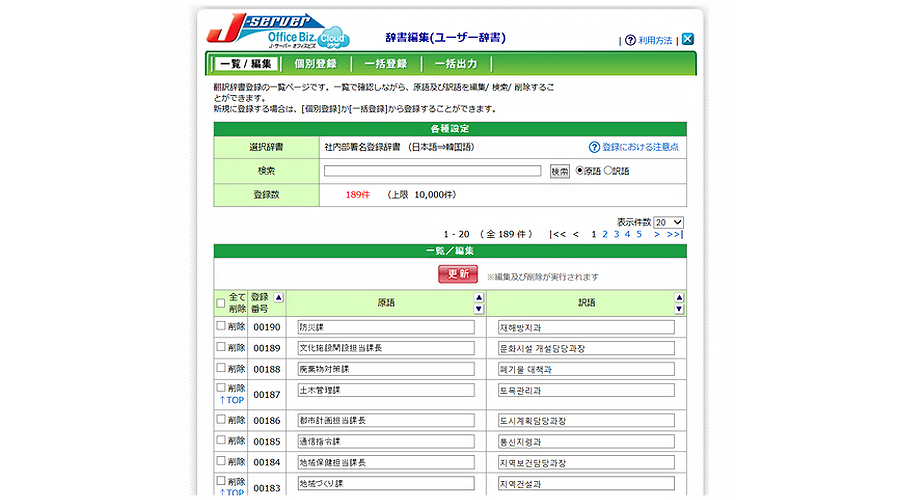Check 削除 for entry 00187
The image size is (900, 500).
[221, 387]
